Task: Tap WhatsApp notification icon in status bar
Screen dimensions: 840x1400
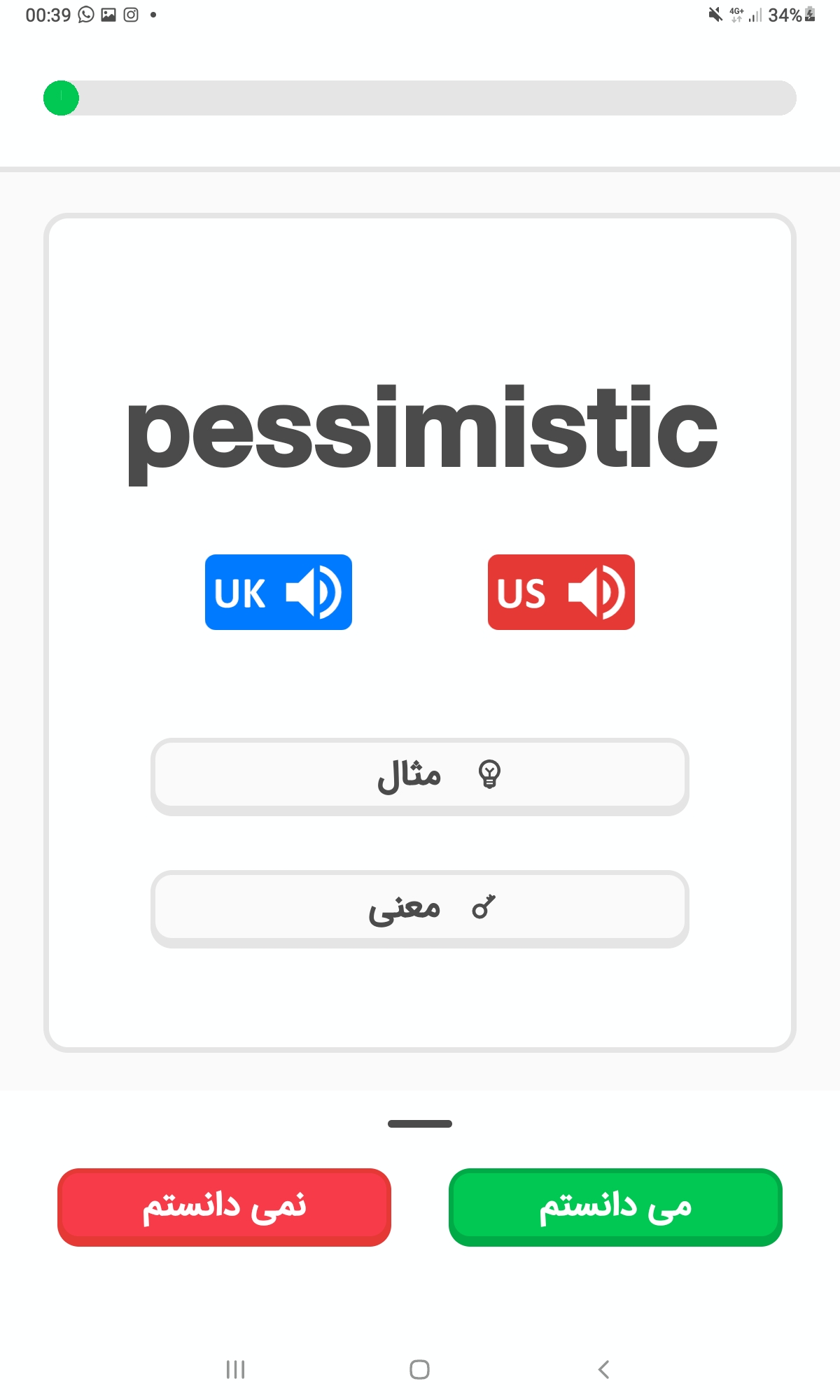Action: coord(86,15)
